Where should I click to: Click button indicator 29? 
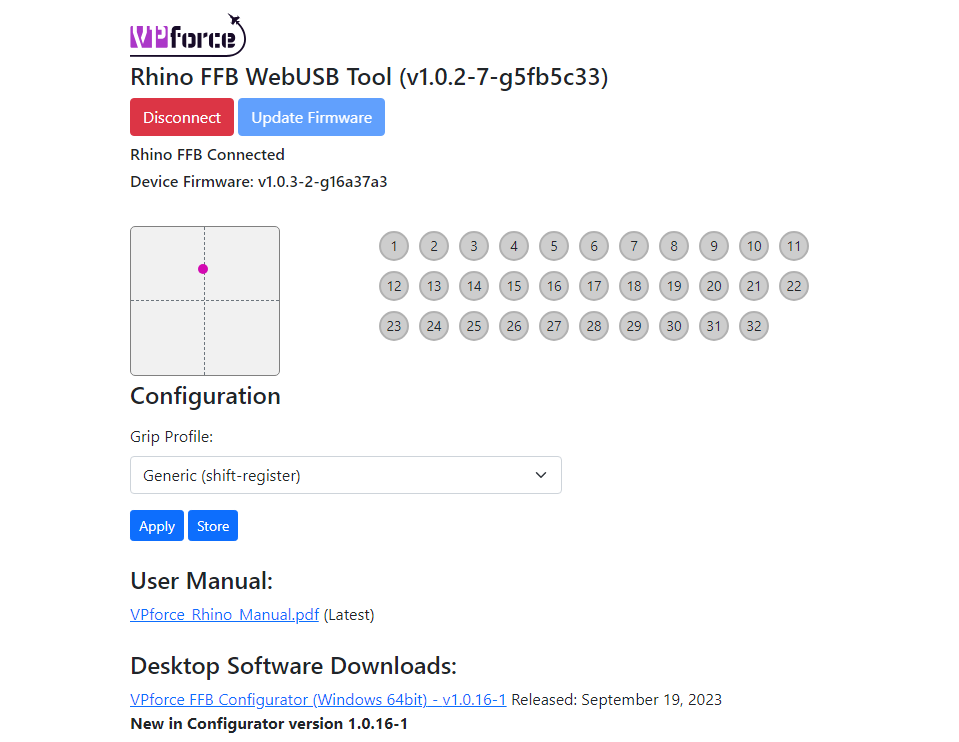point(634,326)
